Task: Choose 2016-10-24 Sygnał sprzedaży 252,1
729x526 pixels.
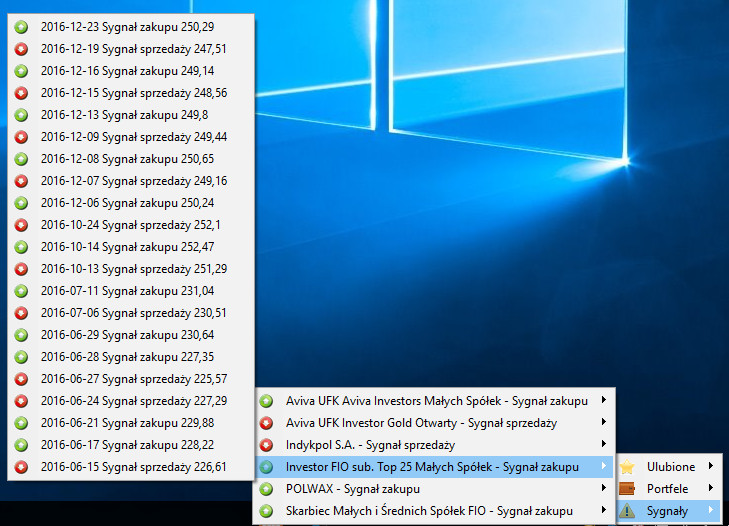Action: pyautogui.click(x=130, y=225)
